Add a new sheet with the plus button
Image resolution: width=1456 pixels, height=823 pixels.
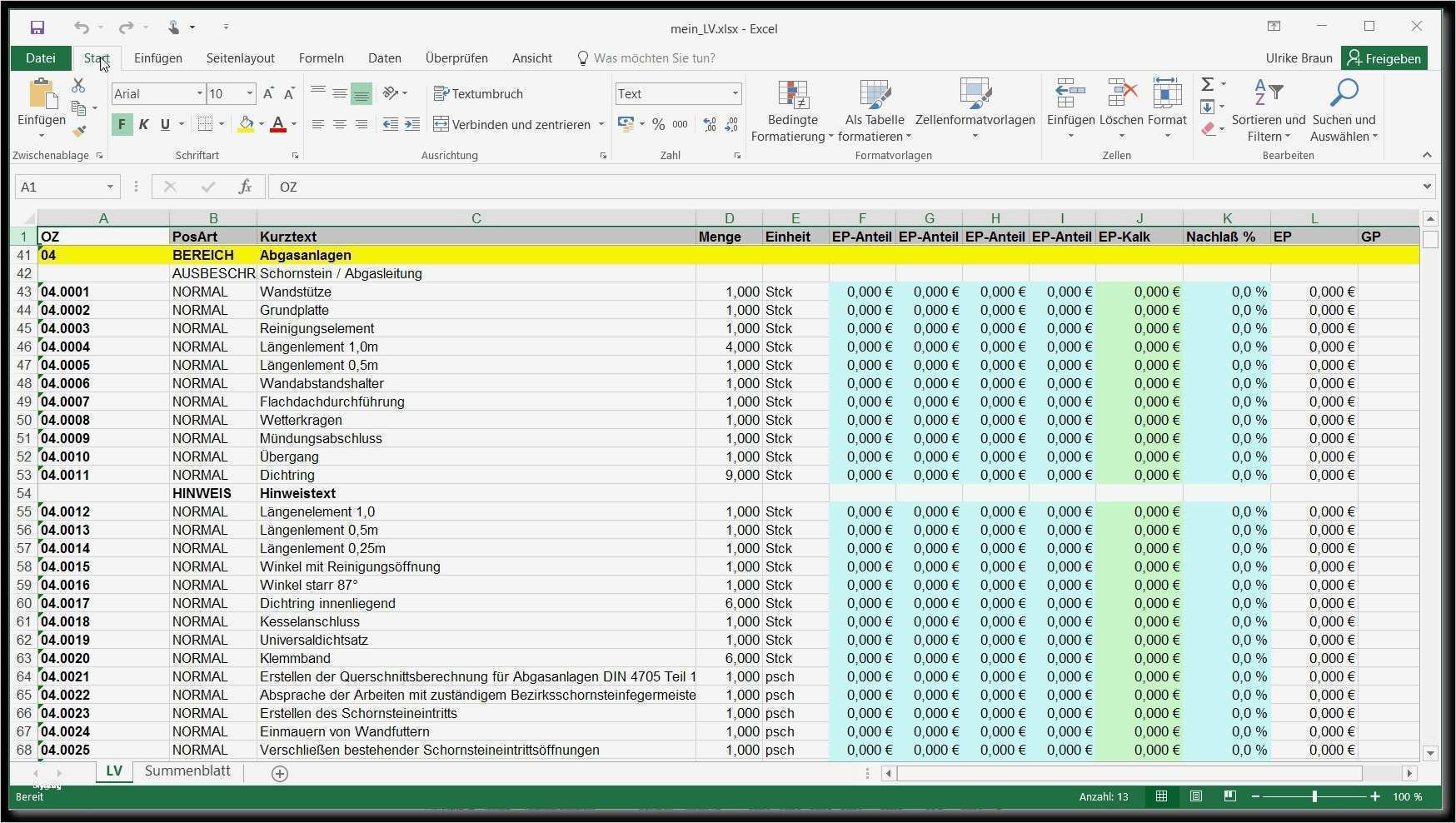click(x=280, y=774)
